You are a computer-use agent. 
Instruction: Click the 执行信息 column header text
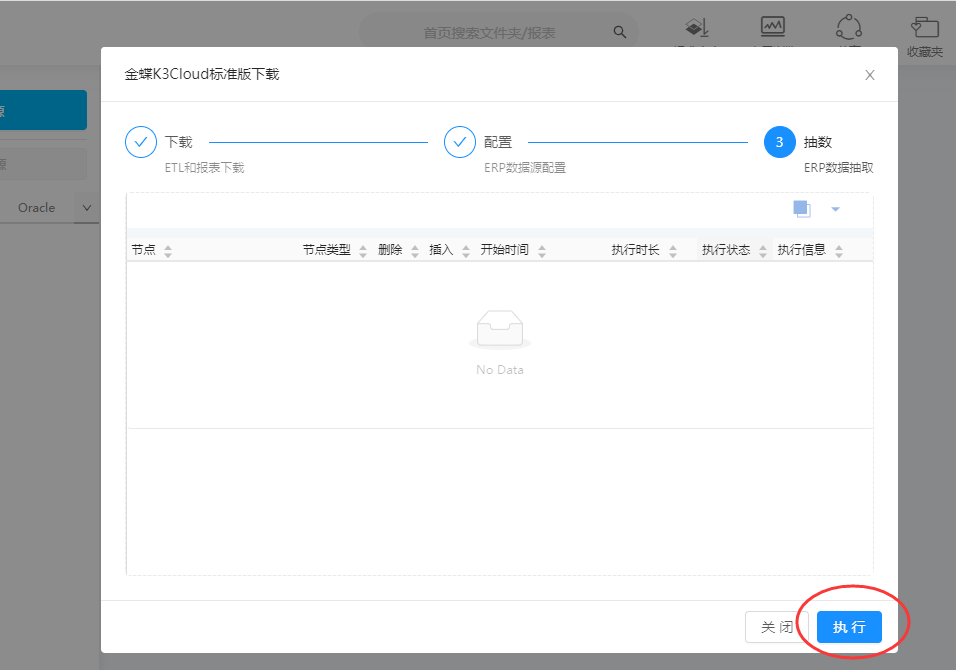tap(802, 250)
